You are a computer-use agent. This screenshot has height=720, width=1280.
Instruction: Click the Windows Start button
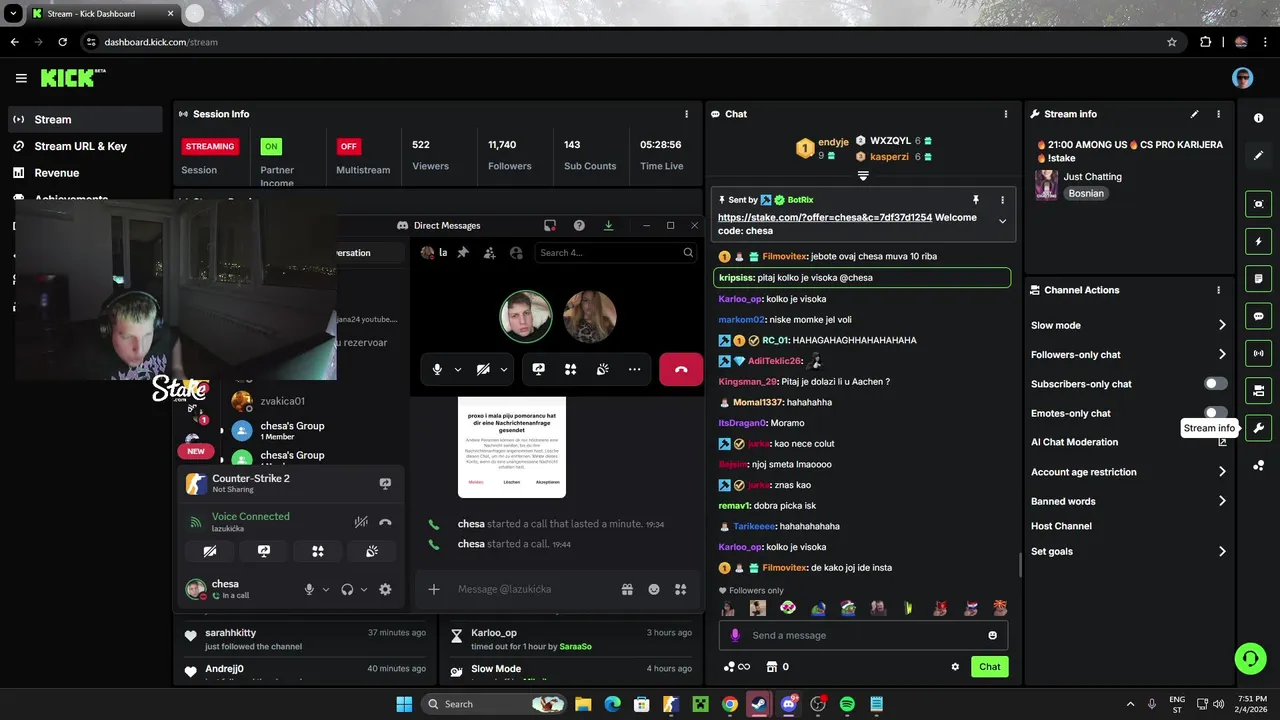point(404,704)
